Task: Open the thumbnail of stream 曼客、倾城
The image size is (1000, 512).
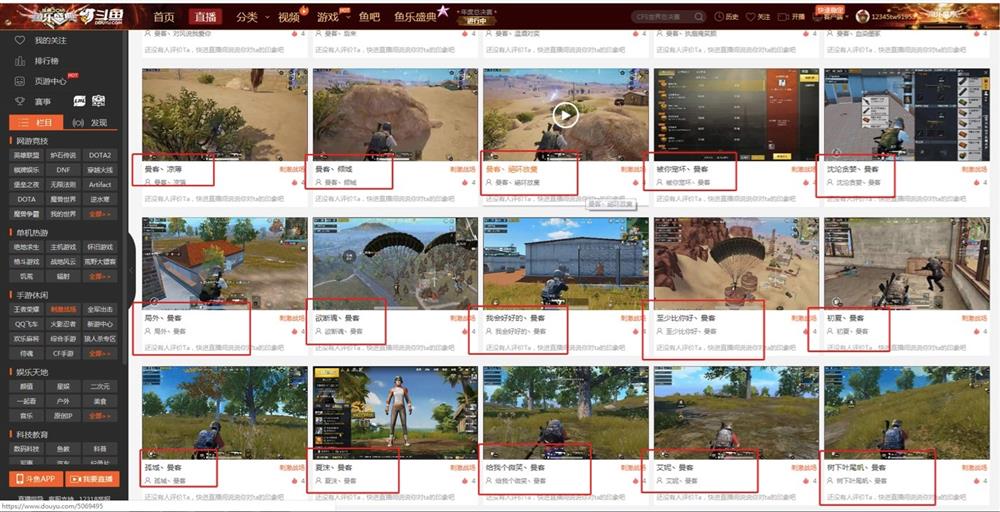Action: tap(395, 115)
